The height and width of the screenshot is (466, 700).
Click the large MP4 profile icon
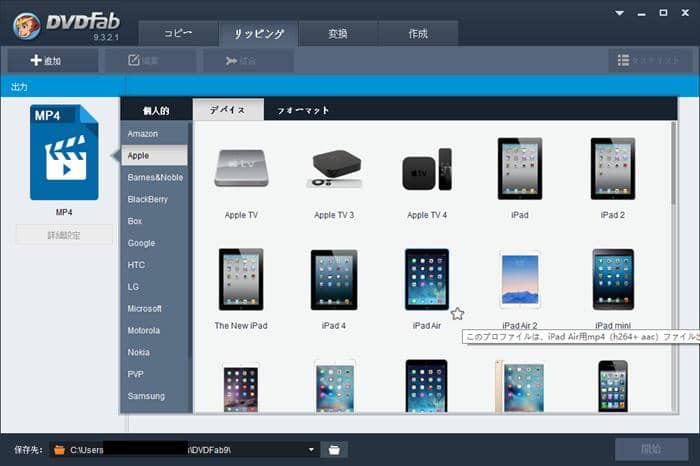click(64, 152)
